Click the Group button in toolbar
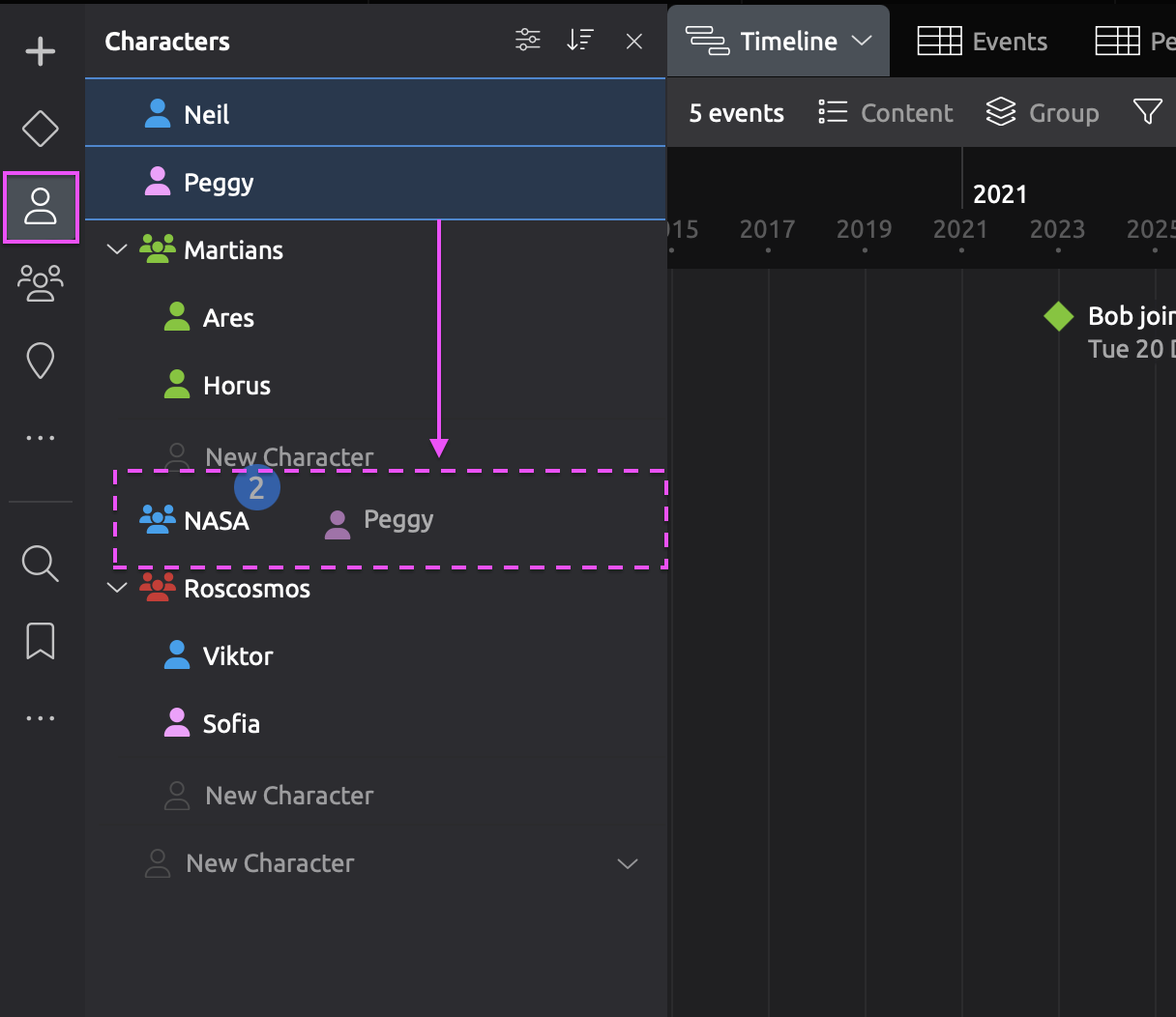 coord(1043,113)
